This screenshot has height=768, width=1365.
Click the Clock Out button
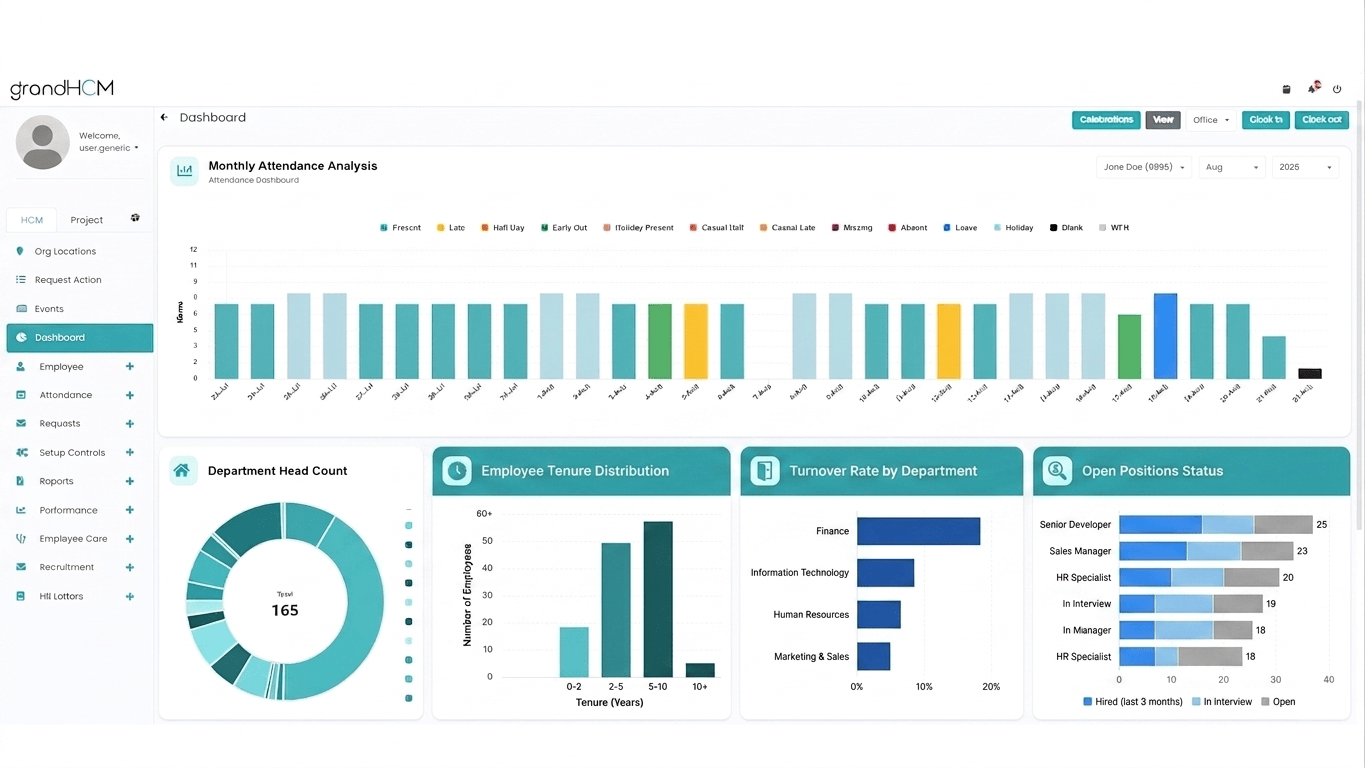click(1322, 120)
